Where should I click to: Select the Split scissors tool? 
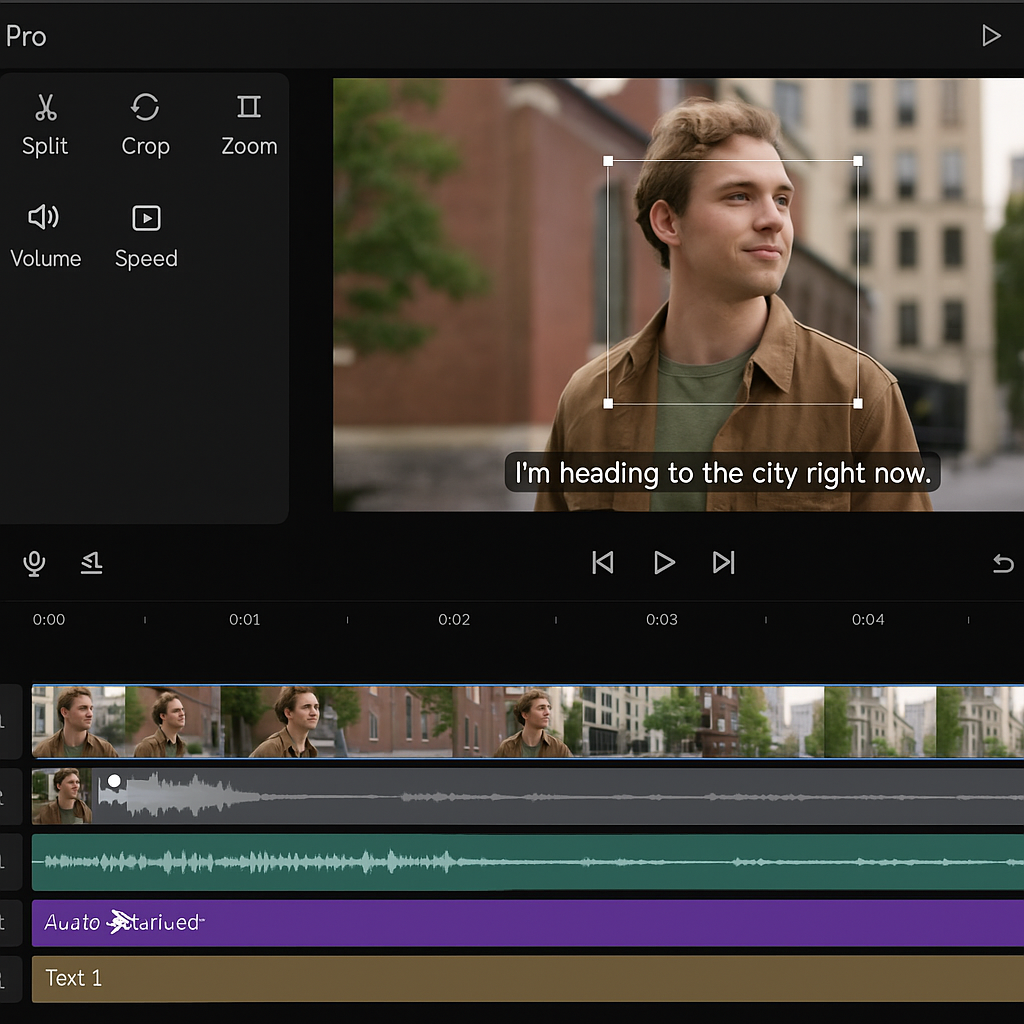pyautogui.click(x=45, y=125)
